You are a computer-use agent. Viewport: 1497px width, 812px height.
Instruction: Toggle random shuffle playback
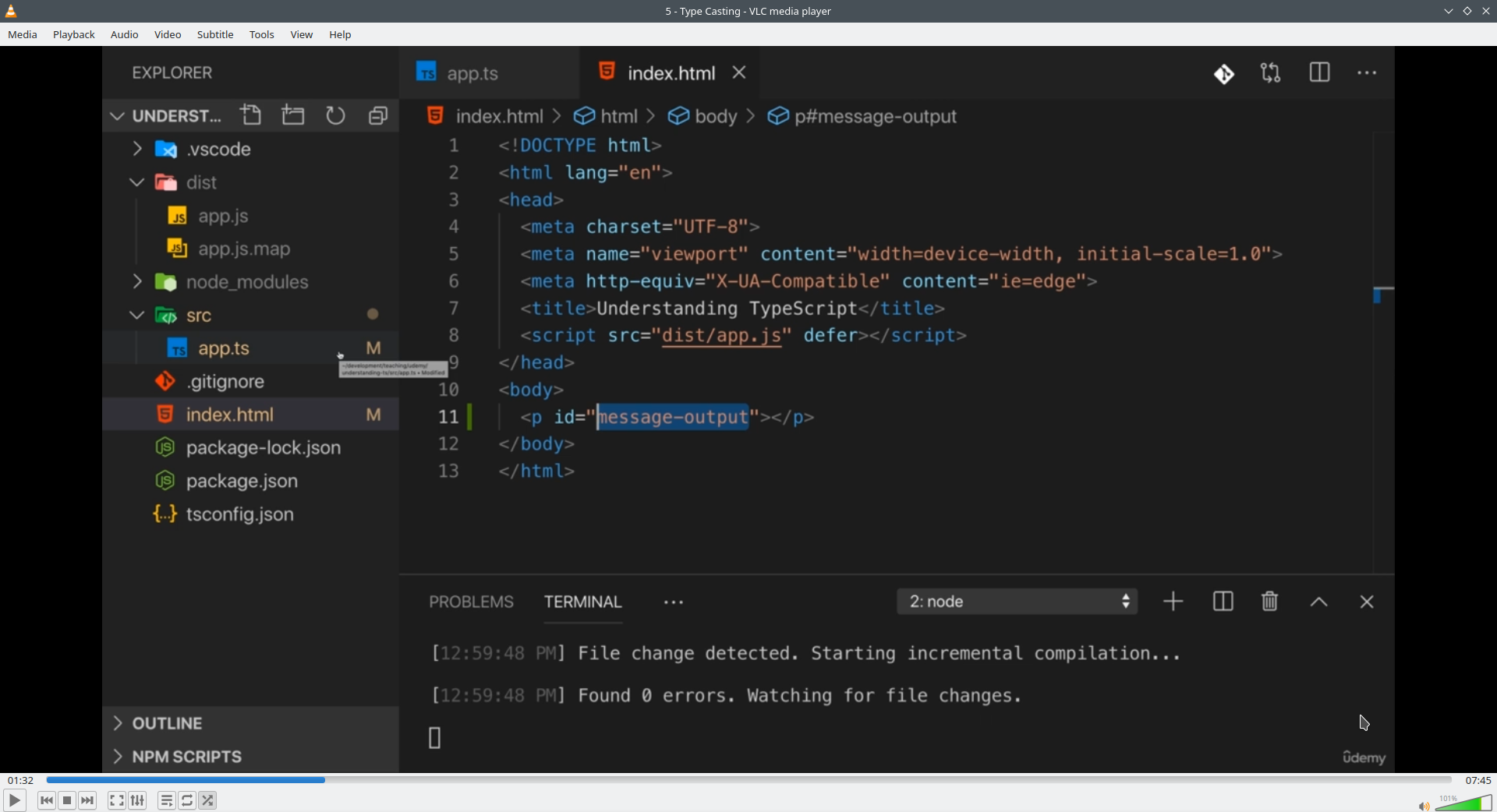click(x=208, y=800)
